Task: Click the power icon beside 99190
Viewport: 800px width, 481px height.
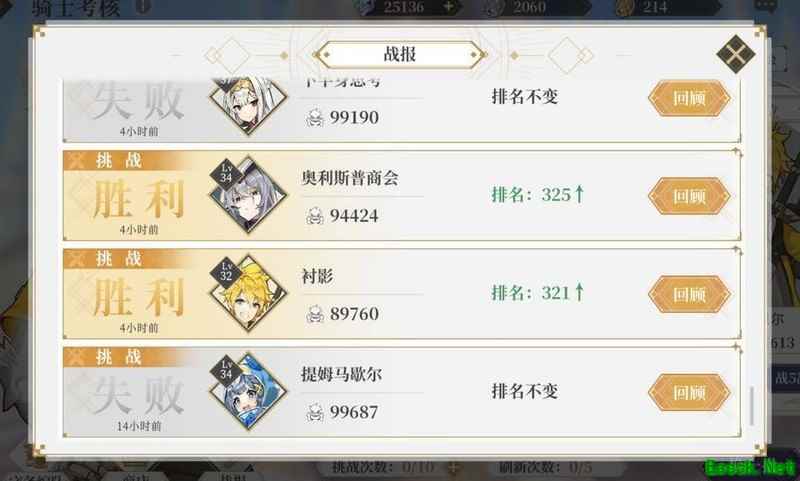Action: click(x=315, y=118)
